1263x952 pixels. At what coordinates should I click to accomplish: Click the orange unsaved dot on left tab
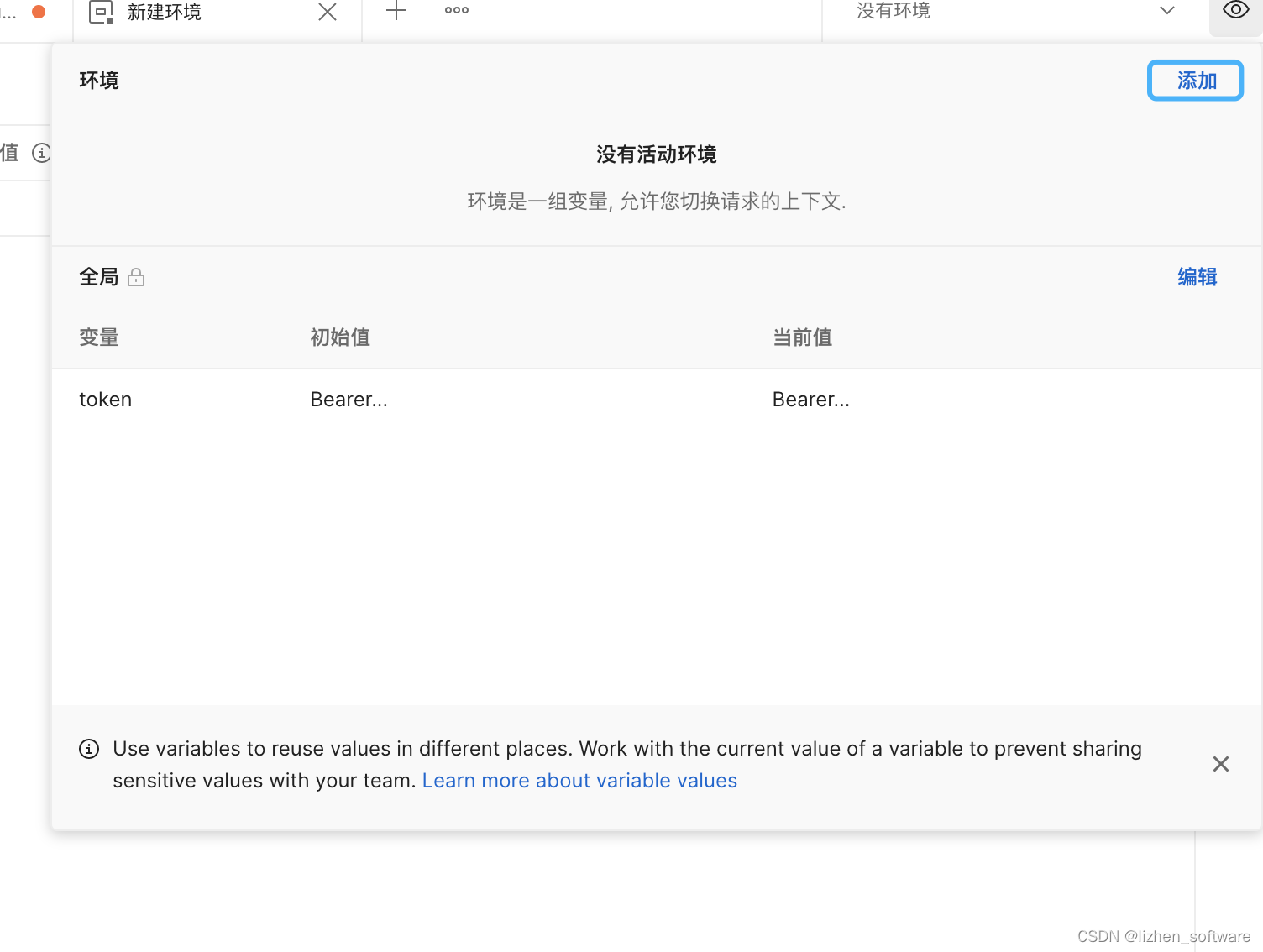39,11
